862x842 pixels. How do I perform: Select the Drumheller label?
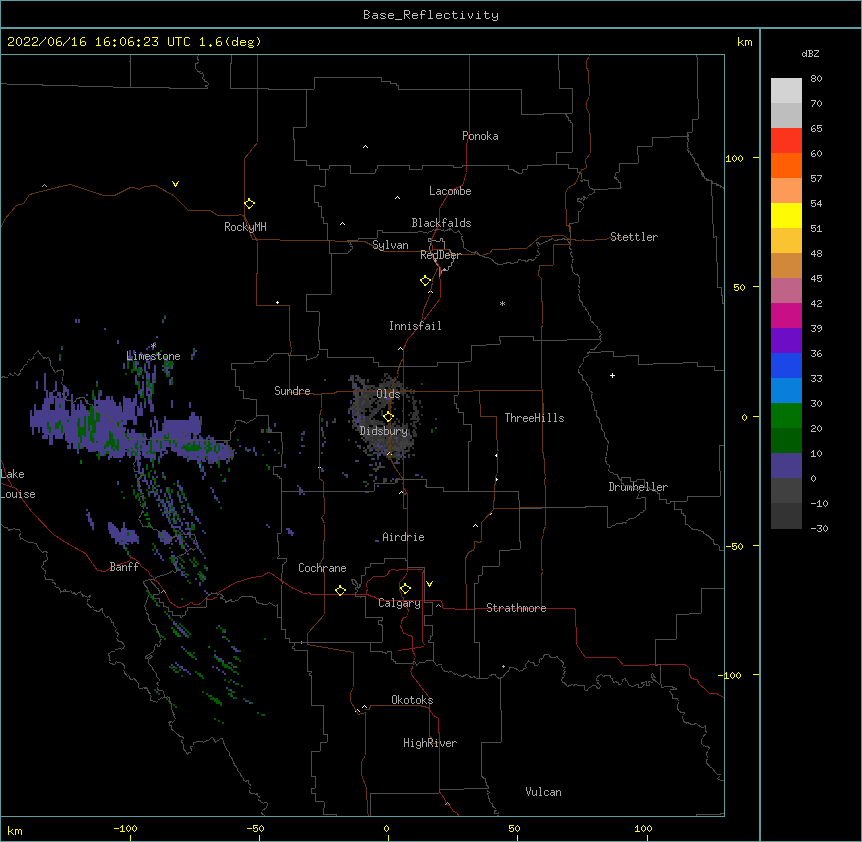(638, 487)
